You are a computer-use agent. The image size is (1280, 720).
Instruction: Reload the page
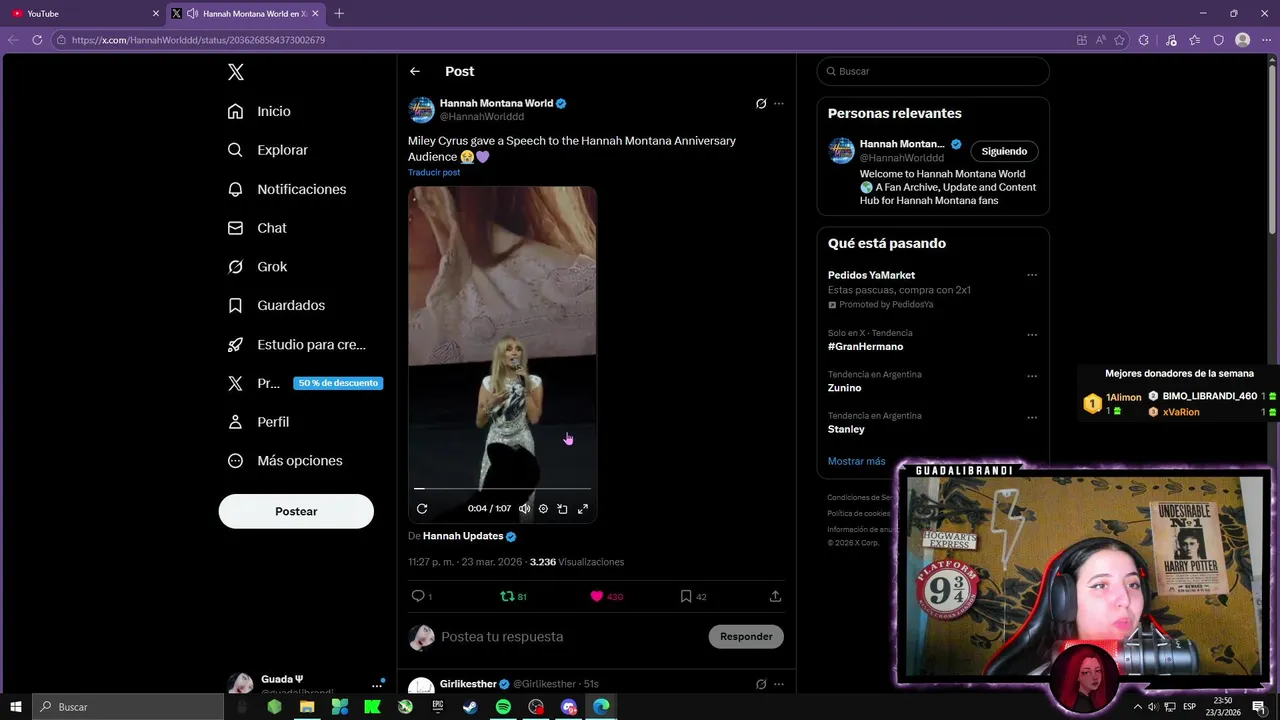[x=37, y=40]
